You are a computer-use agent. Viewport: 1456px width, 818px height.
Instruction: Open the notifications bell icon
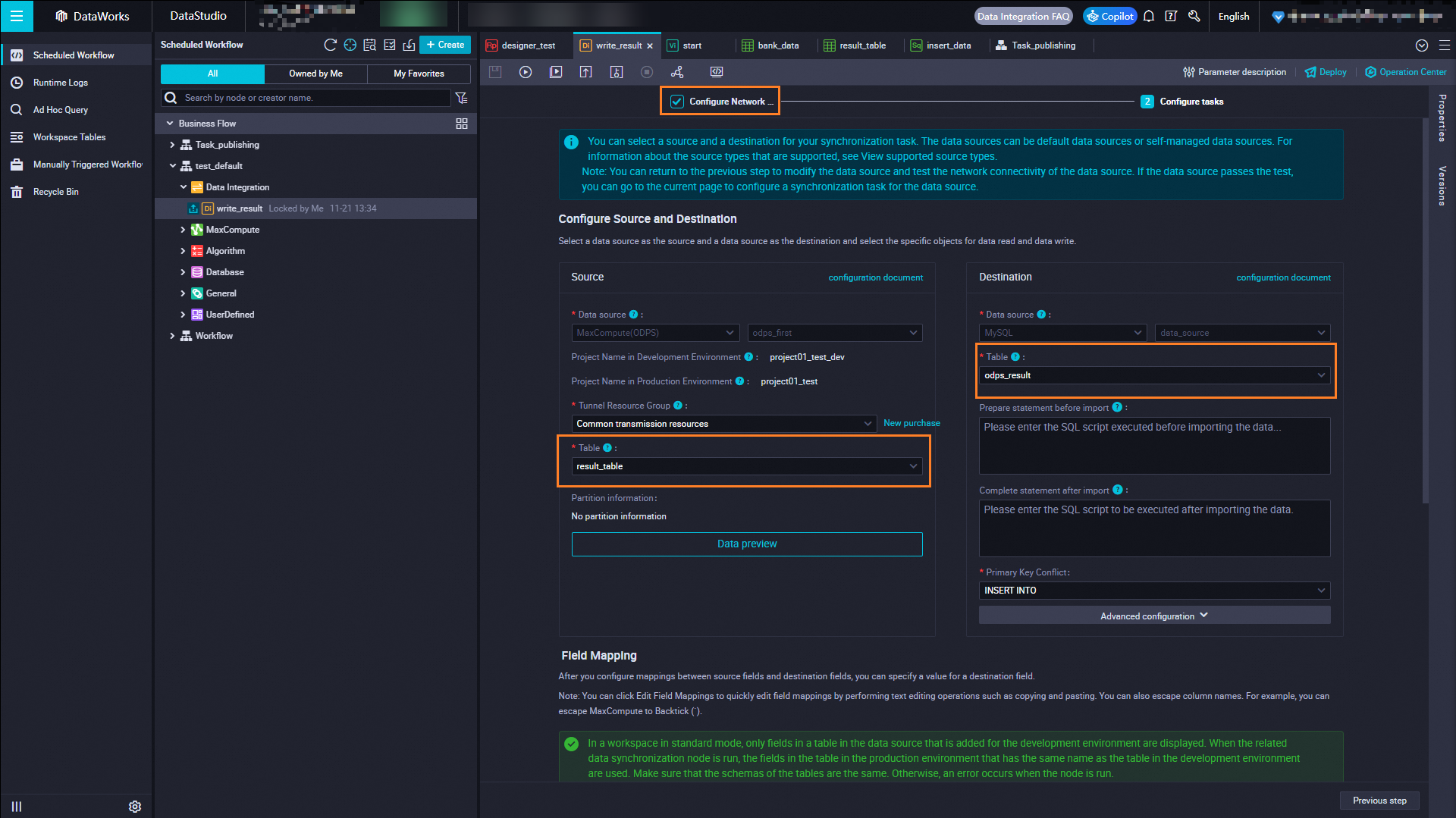[x=1149, y=16]
